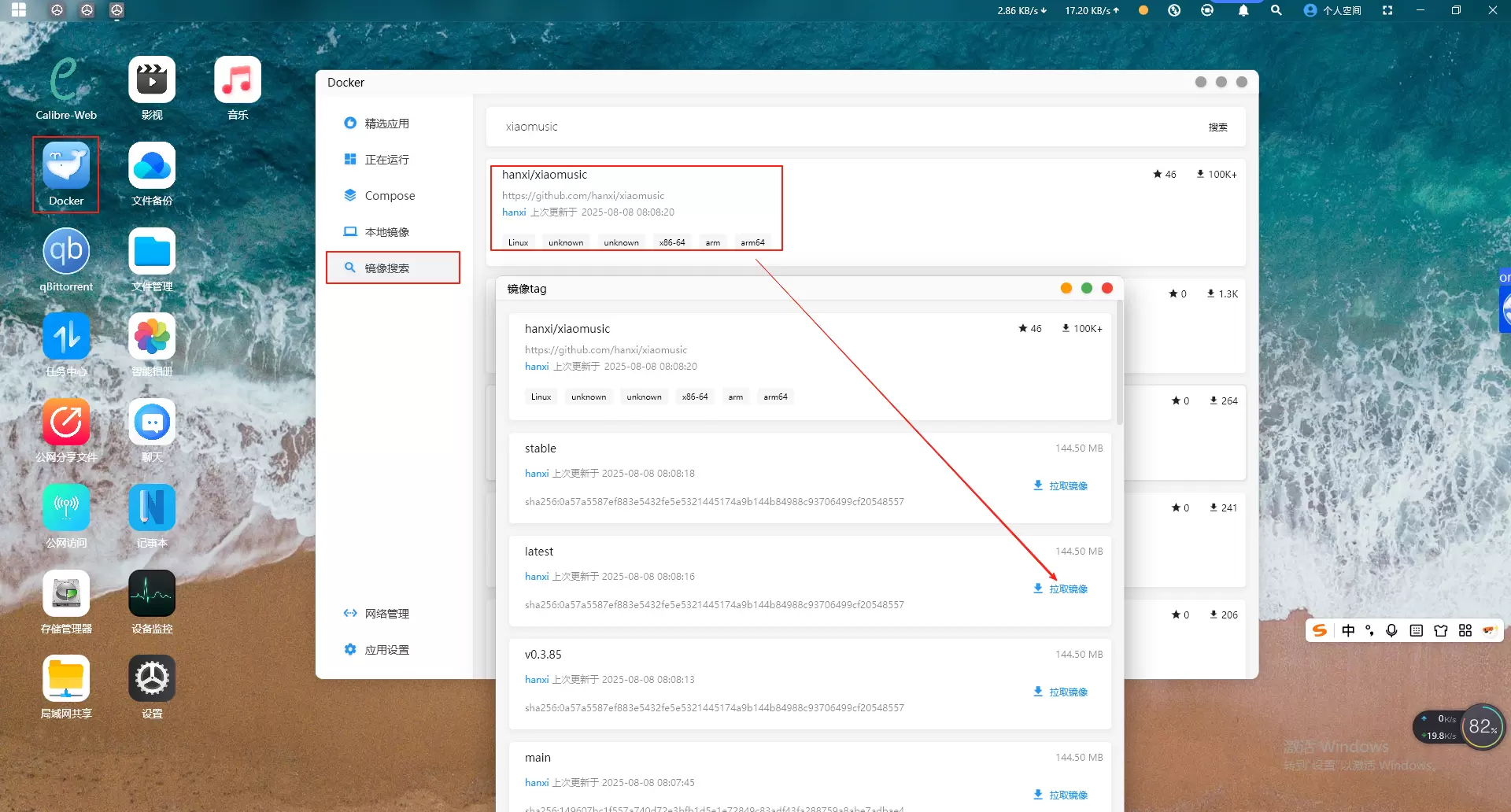This screenshot has height=812, width=1511.
Task: Launch the 文件备份 file backup app
Action: click(152, 166)
